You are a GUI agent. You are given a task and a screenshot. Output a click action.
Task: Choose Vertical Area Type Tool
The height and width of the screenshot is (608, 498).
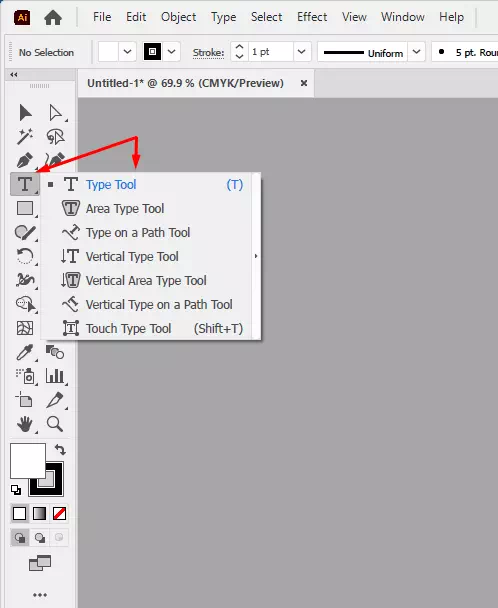click(147, 281)
